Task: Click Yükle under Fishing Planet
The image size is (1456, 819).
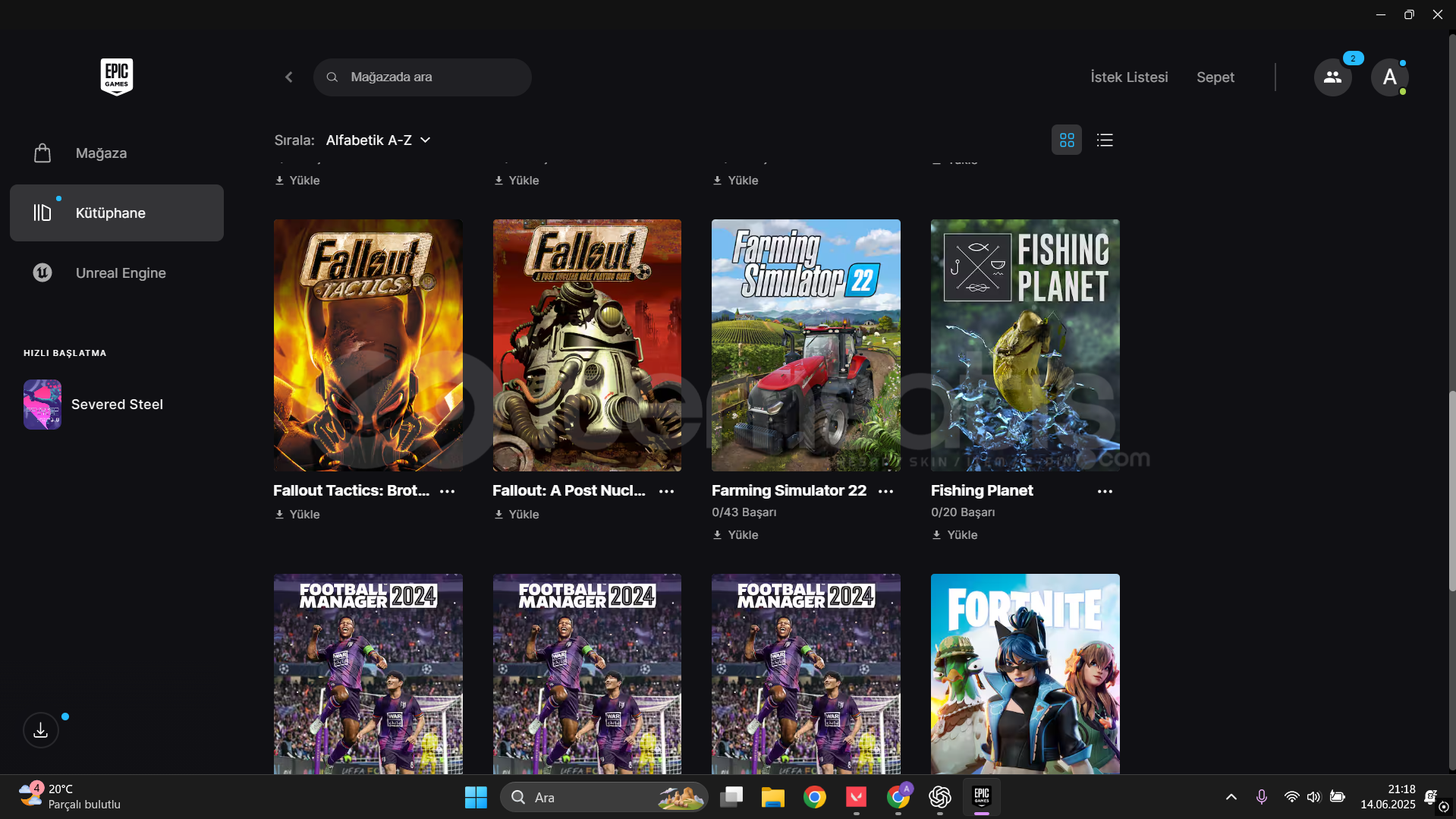Action: click(955, 535)
